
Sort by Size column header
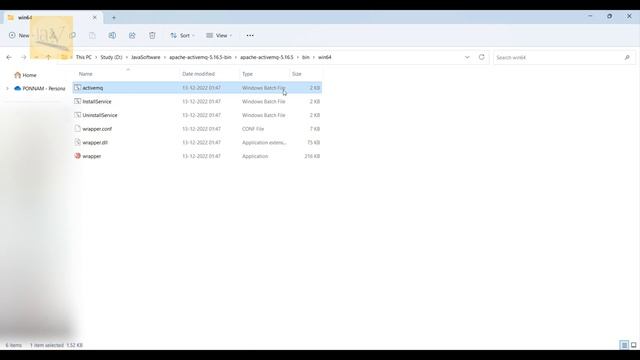pyautogui.click(x=297, y=74)
